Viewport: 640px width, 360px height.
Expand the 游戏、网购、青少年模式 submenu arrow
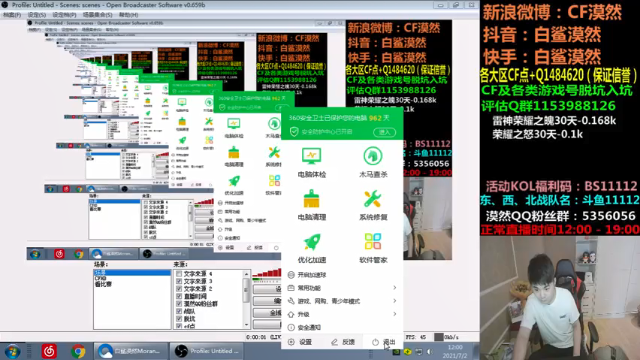point(395,301)
